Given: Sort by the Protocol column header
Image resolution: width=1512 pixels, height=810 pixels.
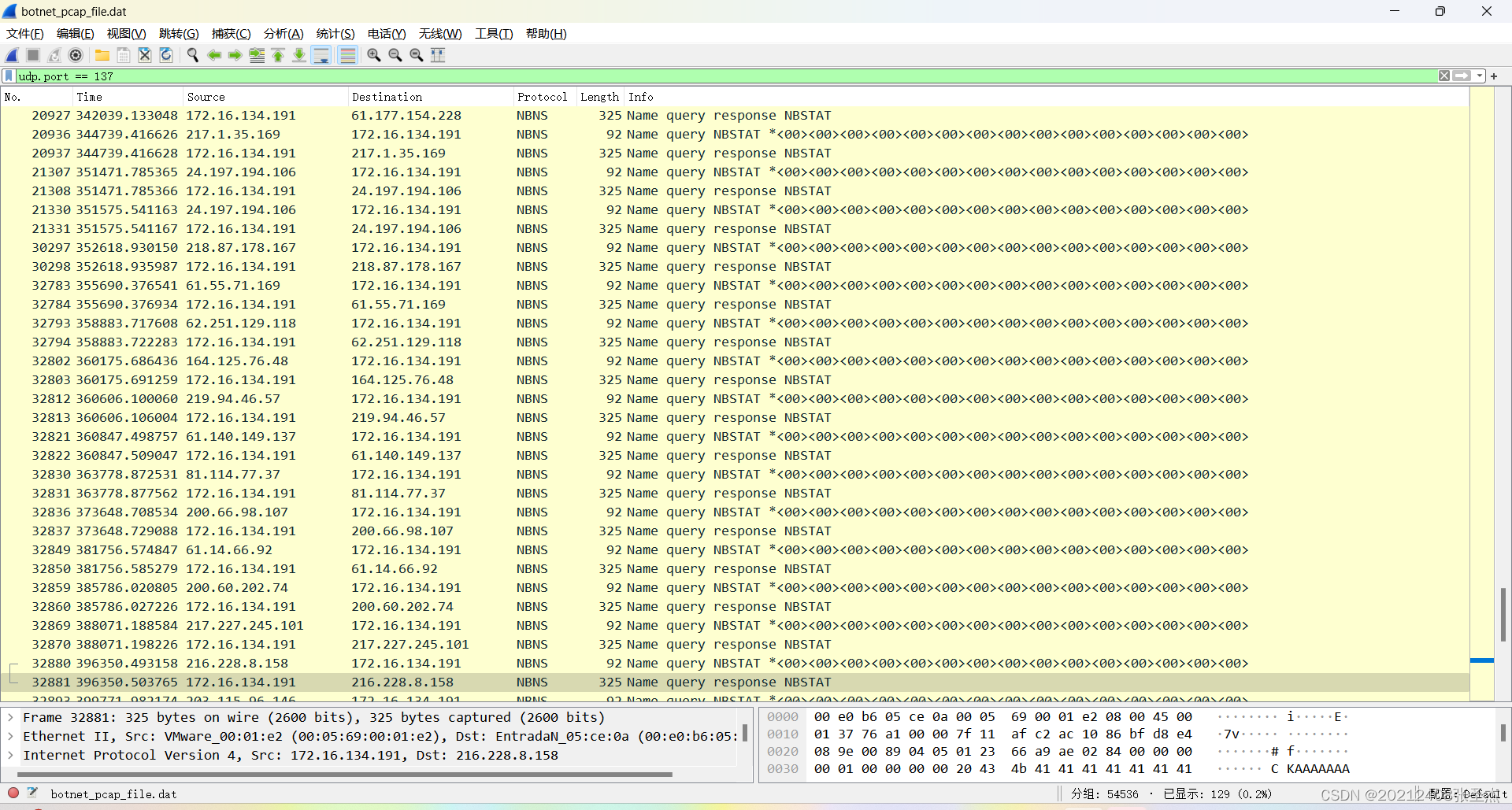Looking at the screenshot, I should point(545,97).
